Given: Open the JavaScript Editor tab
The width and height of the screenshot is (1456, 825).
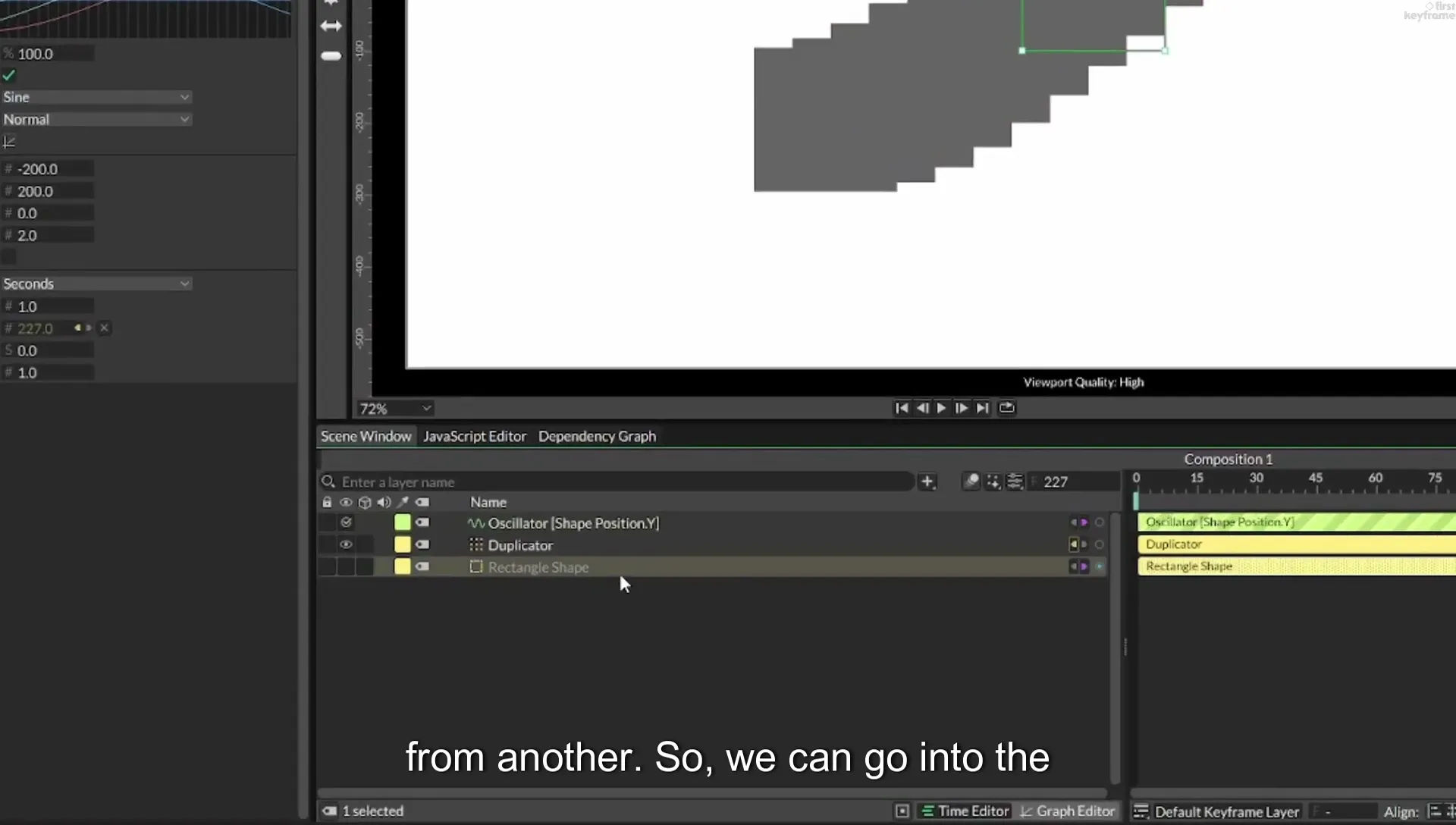Looking at the screenshot, I should click(475, 436).
